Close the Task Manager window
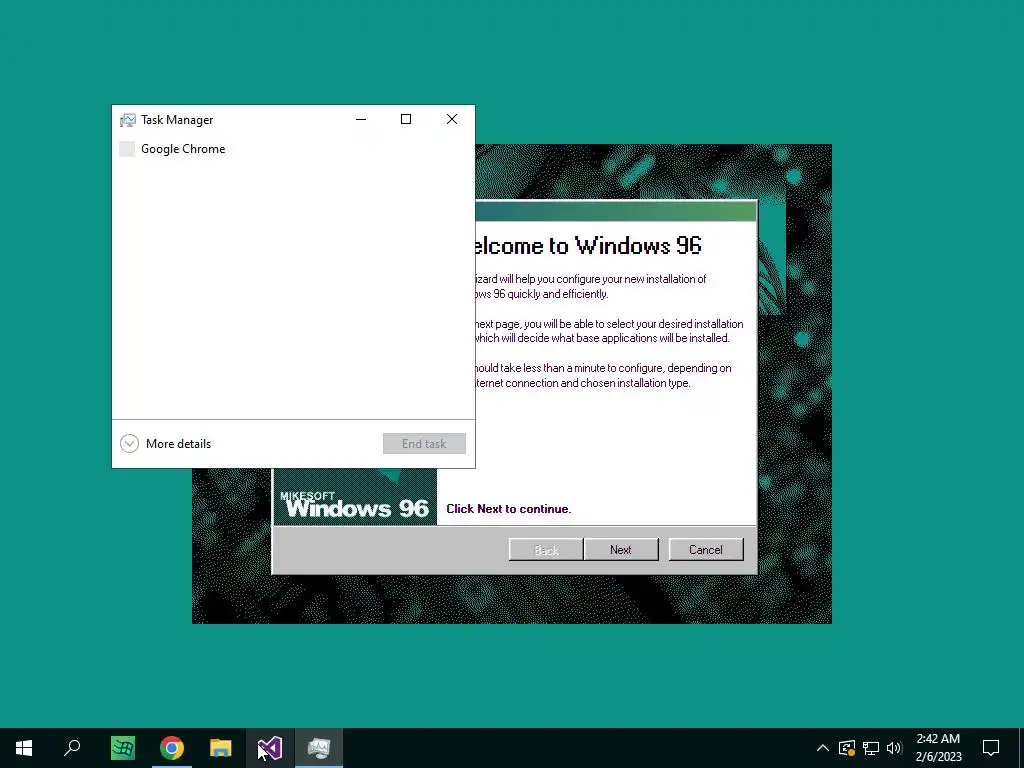This screenshot has height=768, width=1024. [452, 120]
